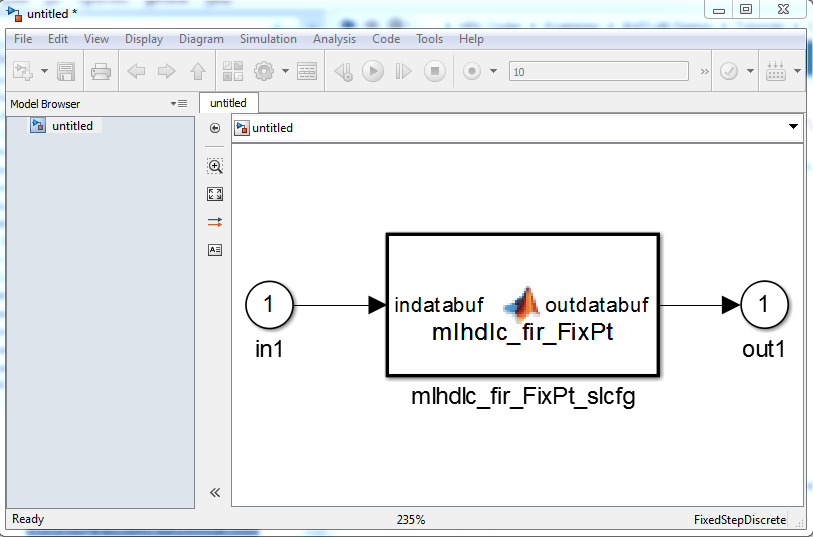The width and height of the screenshot is (813, 537).
Task: Open the Tools menu
Action: pyautogui.click(x=429, y=39)
